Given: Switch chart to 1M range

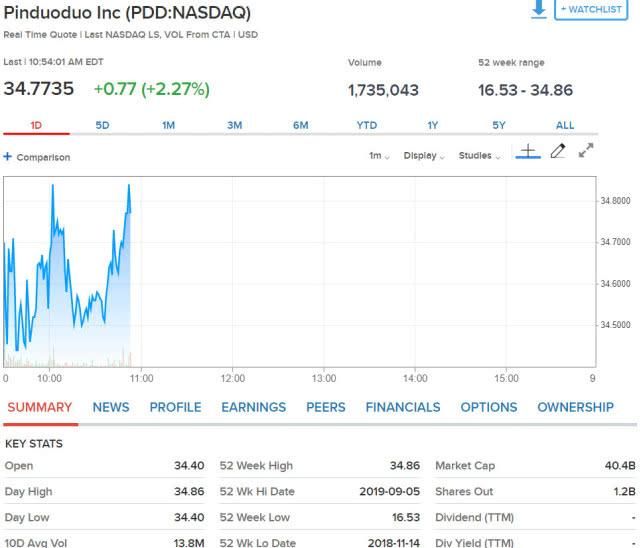Looking at the screenshot, I should [x=168, y=126].
